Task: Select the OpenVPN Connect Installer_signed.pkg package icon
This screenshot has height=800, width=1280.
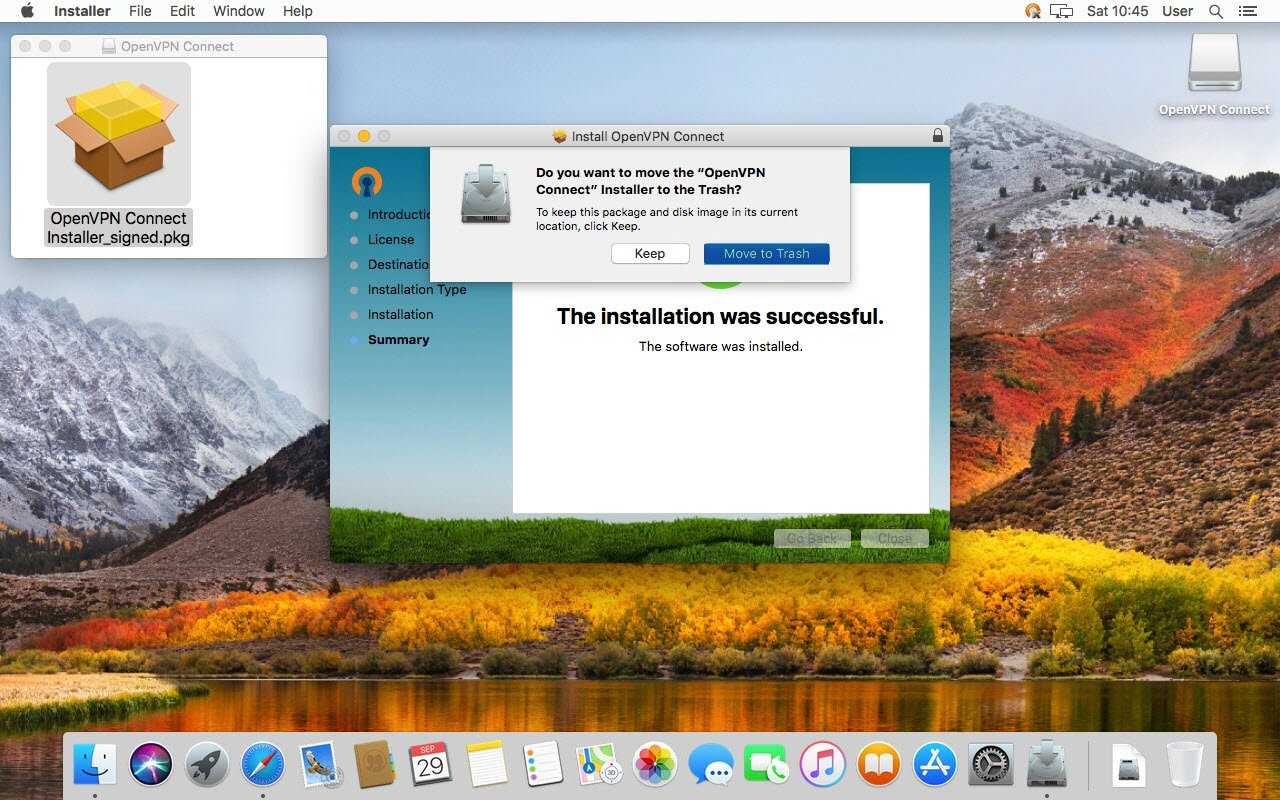Action: [x=118, y=133]
